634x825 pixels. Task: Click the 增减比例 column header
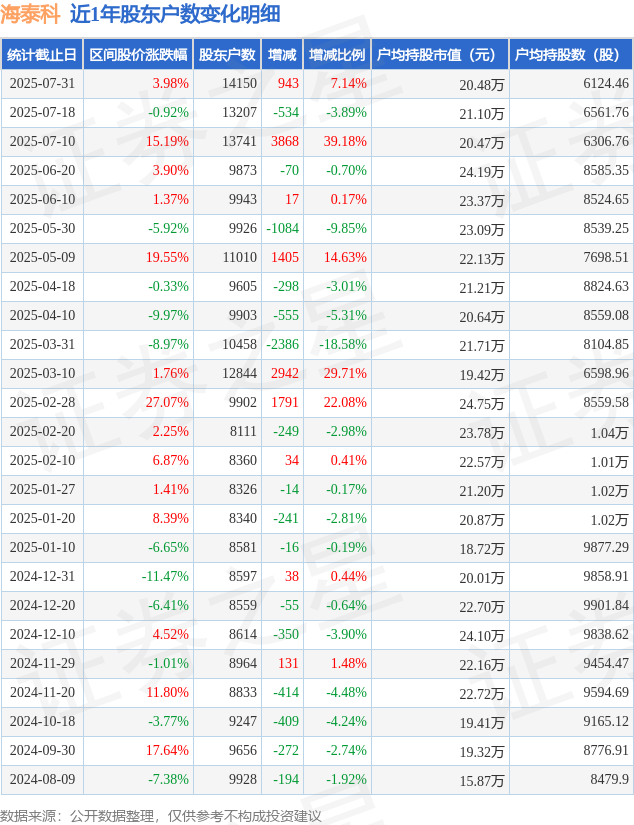(x=337, y=55)
